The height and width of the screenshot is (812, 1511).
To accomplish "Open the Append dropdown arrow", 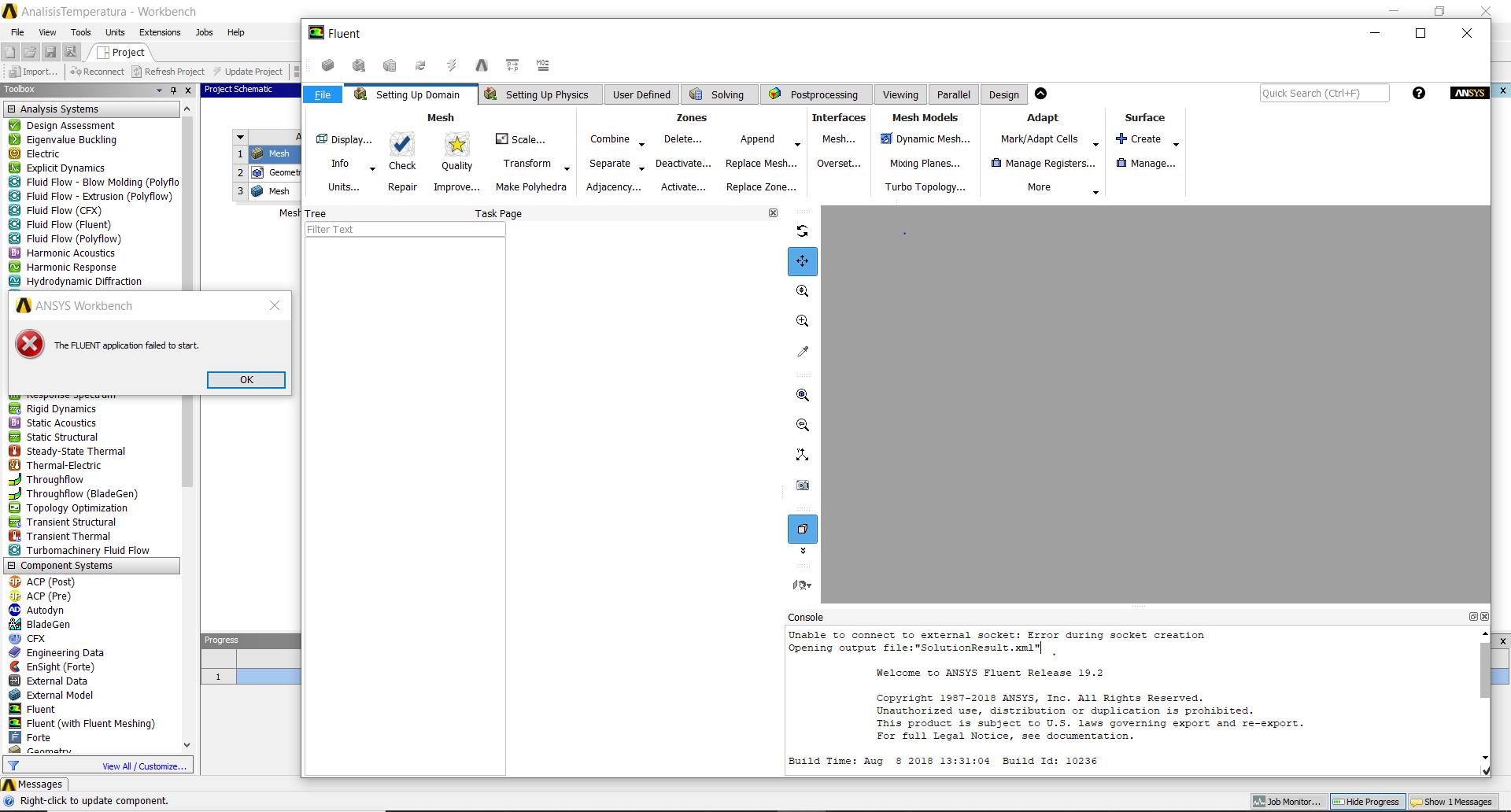I will (x=797, y=145).
